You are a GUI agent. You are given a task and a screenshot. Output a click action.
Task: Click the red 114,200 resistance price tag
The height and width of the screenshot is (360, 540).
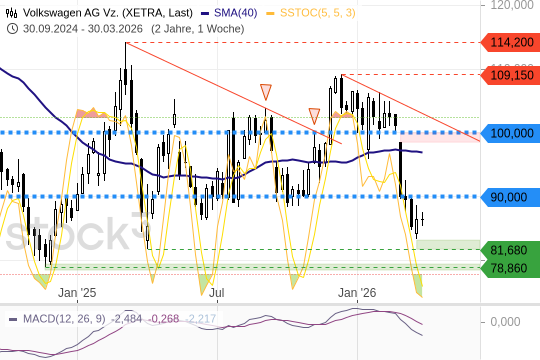511,42
